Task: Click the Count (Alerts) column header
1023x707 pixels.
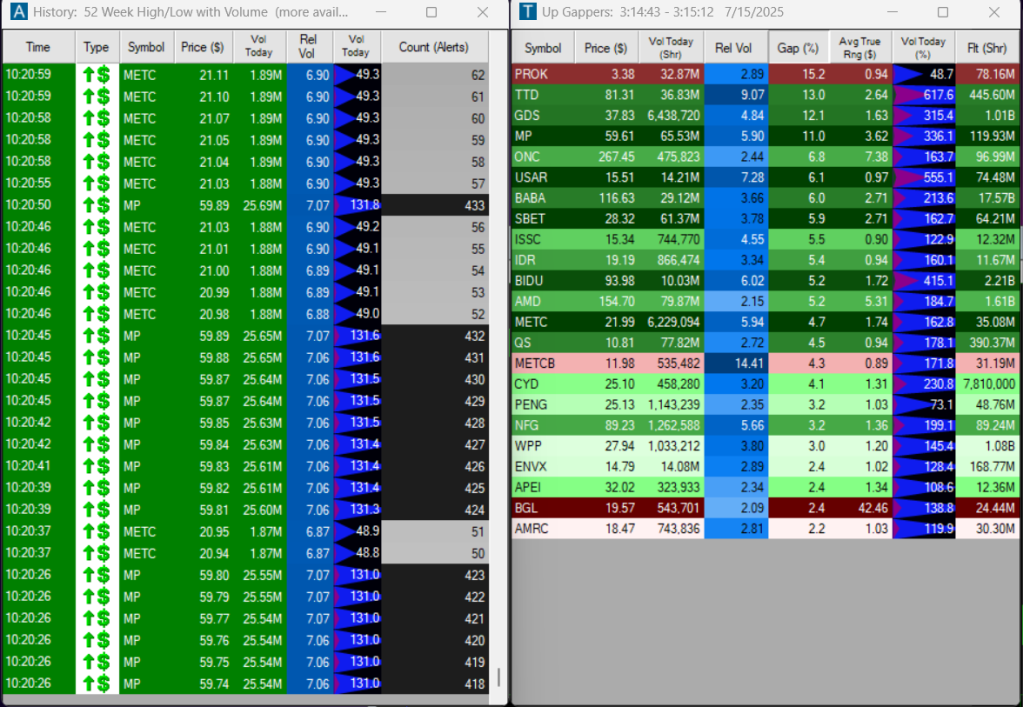Action: coord(434,47)
